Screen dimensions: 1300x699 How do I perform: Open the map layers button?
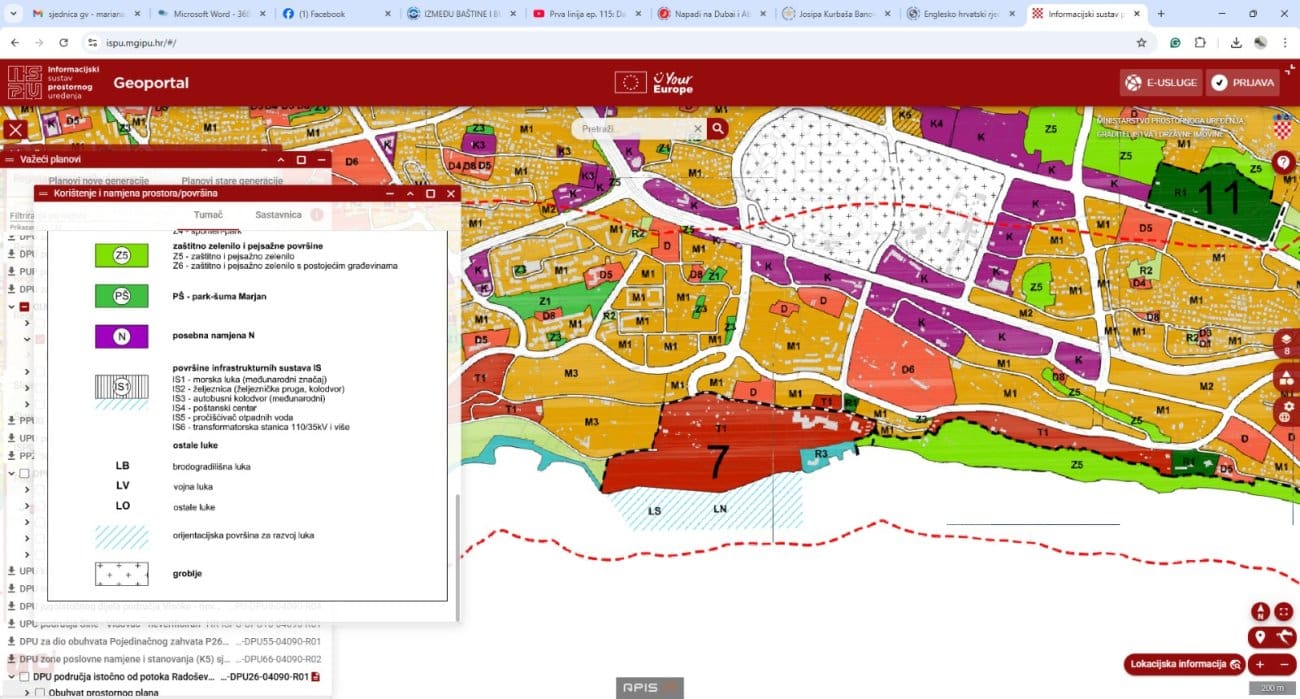(x=1286, y=344)
